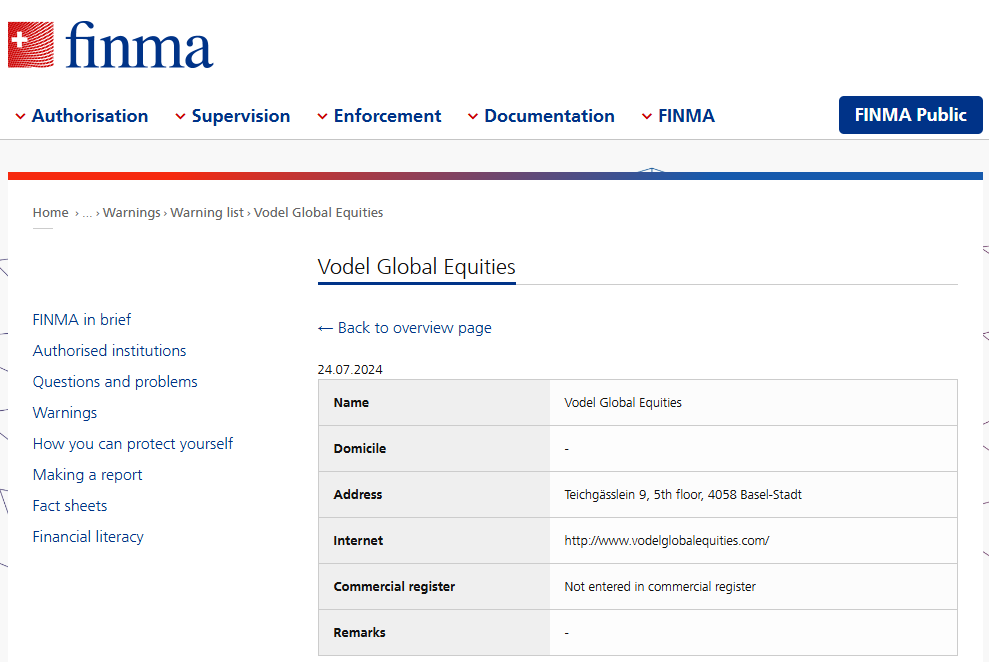Open the Authorisation menu
989x662 pixels.
click(x=90, y=116)
